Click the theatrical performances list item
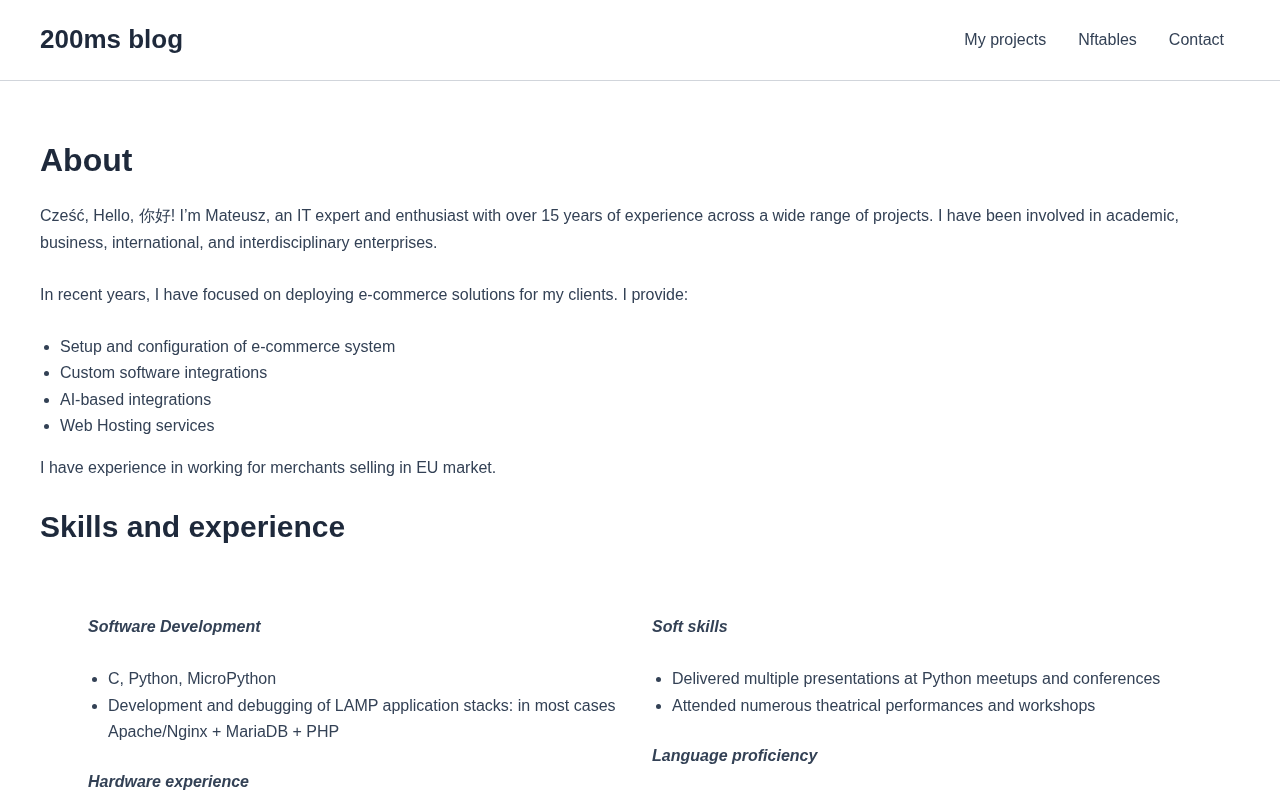This screenshot has width=1280, height=800. click(x=883, y=706)
